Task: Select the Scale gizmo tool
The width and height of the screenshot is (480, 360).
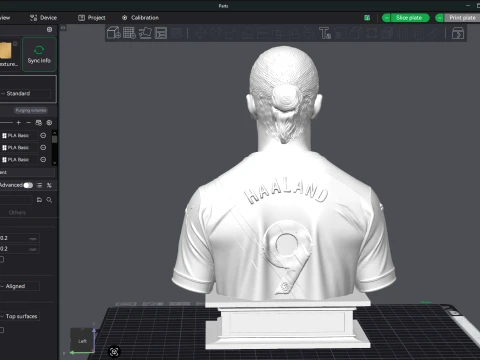Action: 231,33
